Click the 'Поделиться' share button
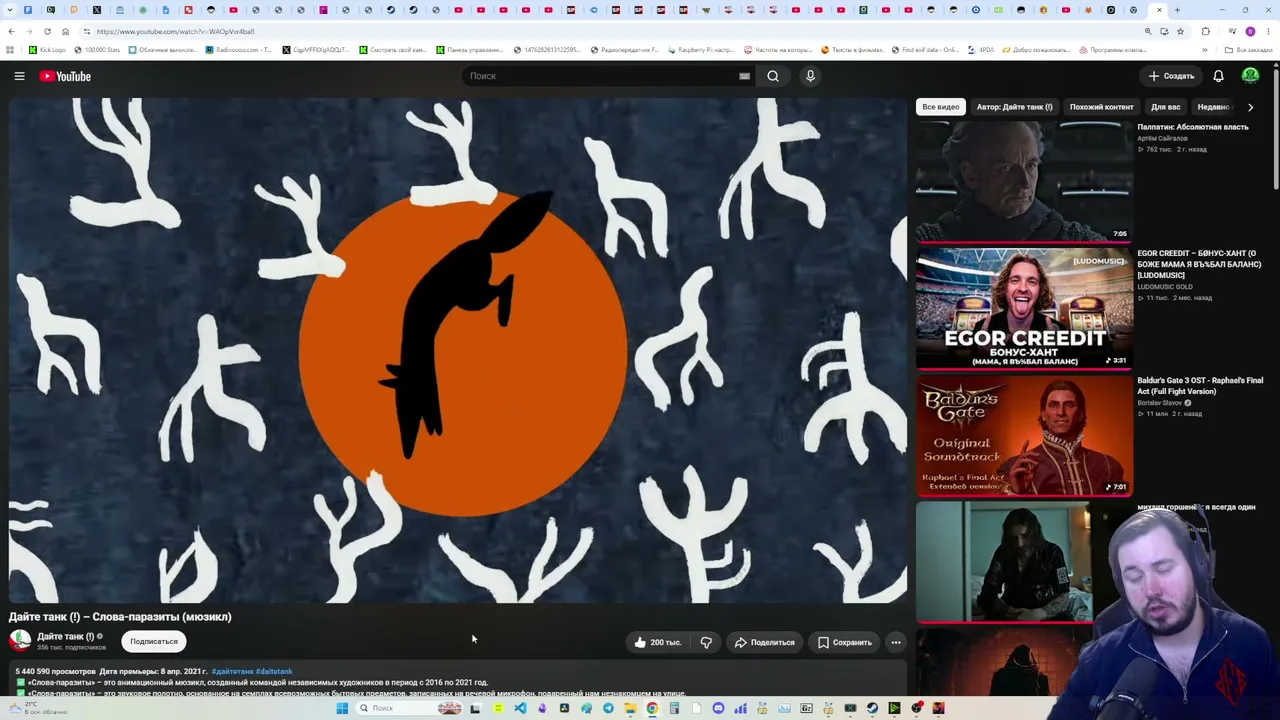This screenshot has width=1280, height=720. point(765,642)
